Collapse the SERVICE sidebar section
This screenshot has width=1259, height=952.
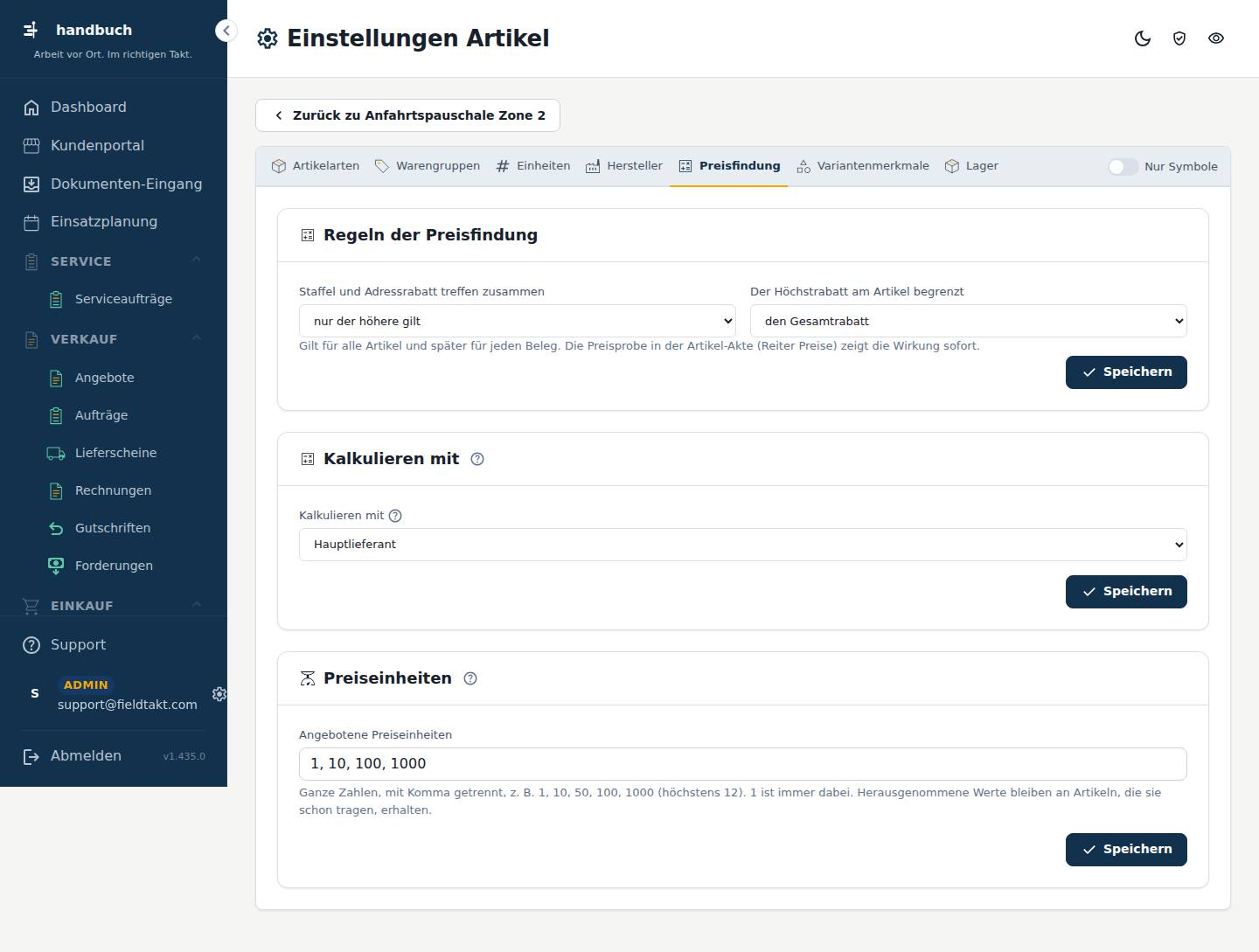[x=114, y=261]
